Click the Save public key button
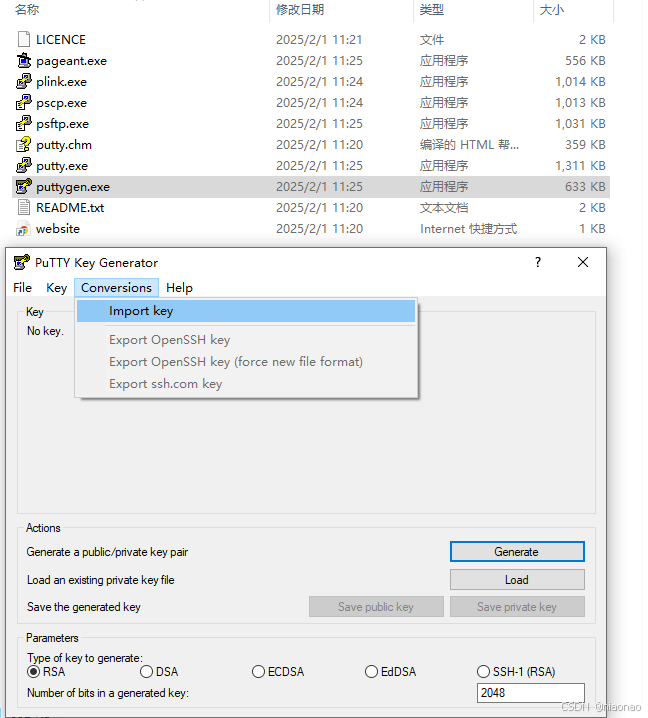The height and width of the screenshot is (718, 648). point(376,607)
